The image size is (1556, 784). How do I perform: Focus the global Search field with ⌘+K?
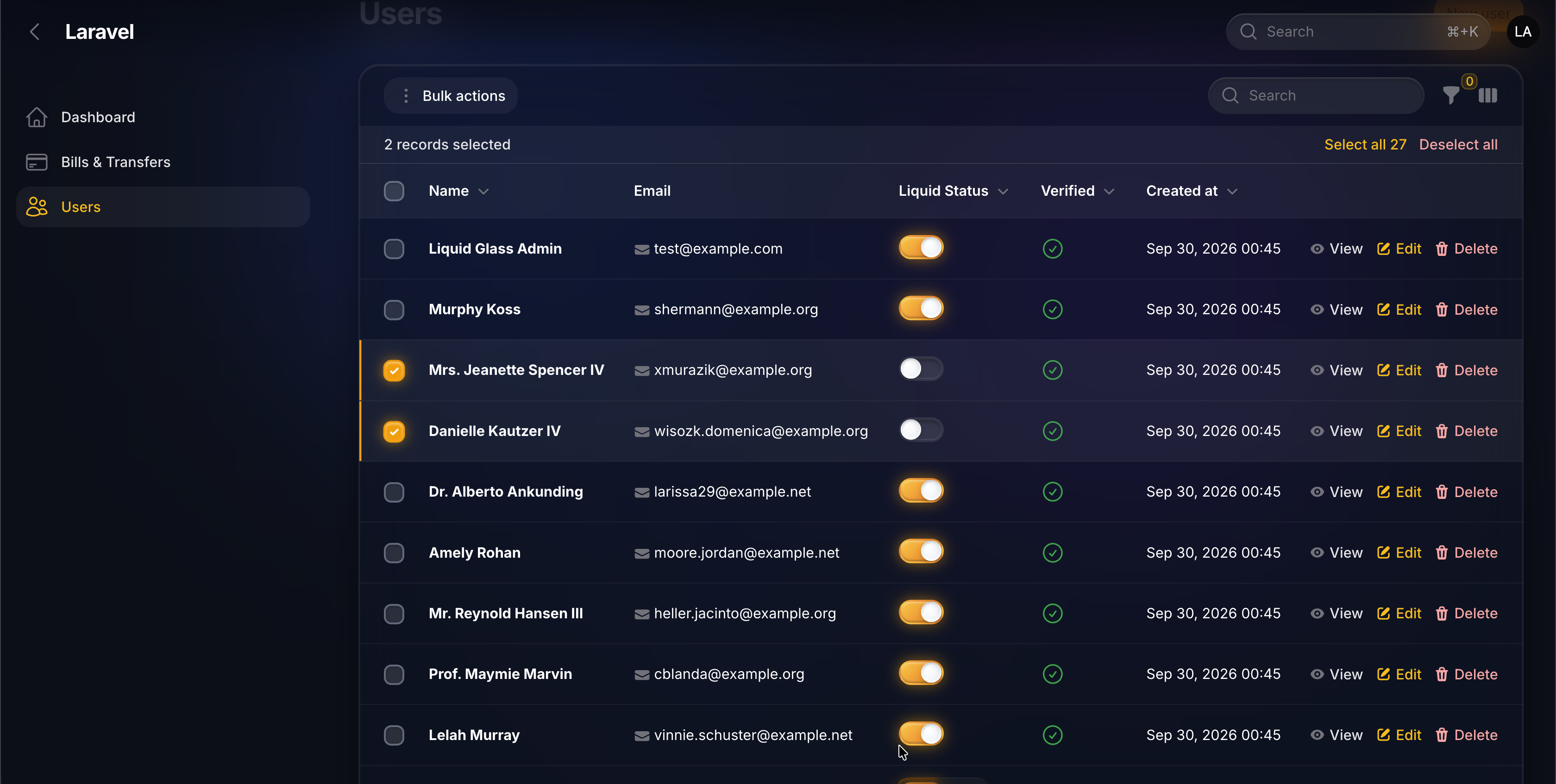tap(1358, 32)
